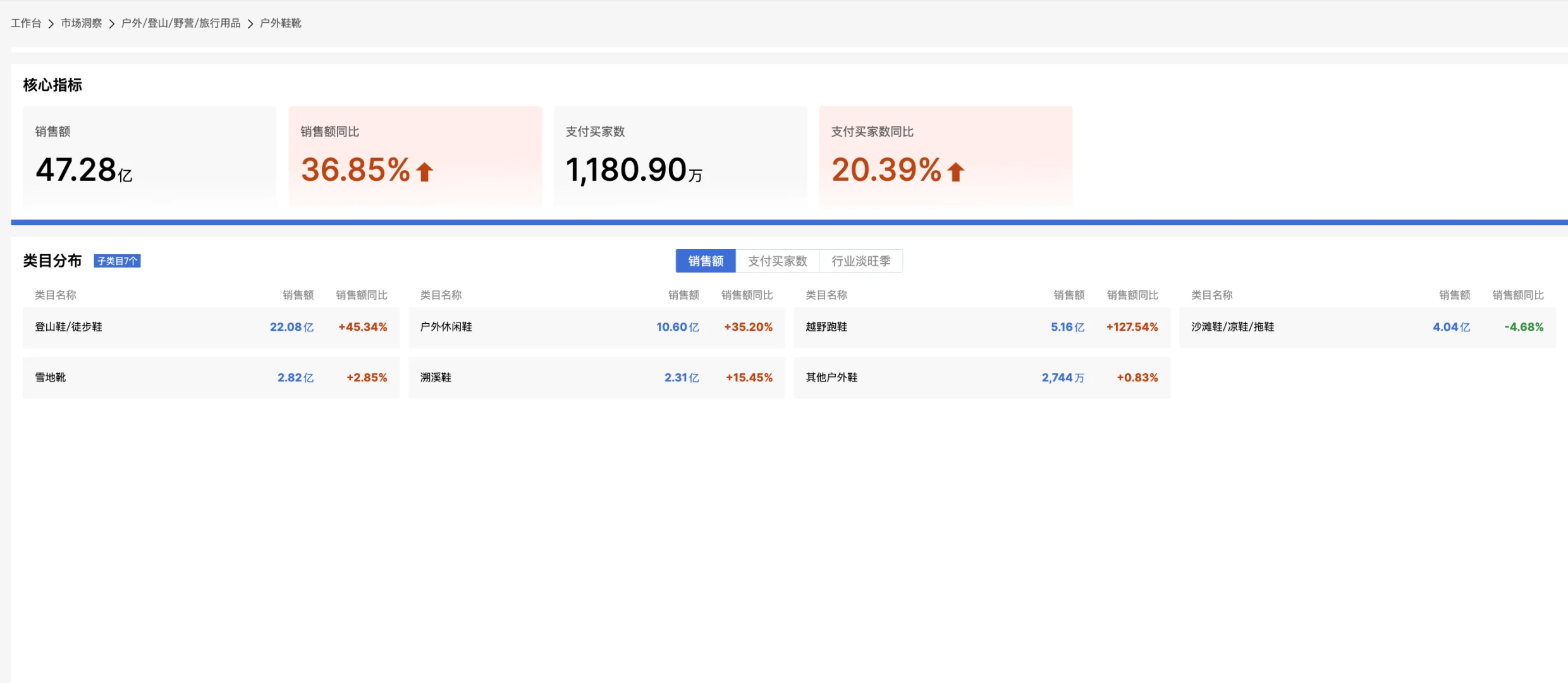Viewport: 1568px width, 683px height.
Task: Click the breadcrumb chevron after 工作台
Action: click(x=51, y=24)
